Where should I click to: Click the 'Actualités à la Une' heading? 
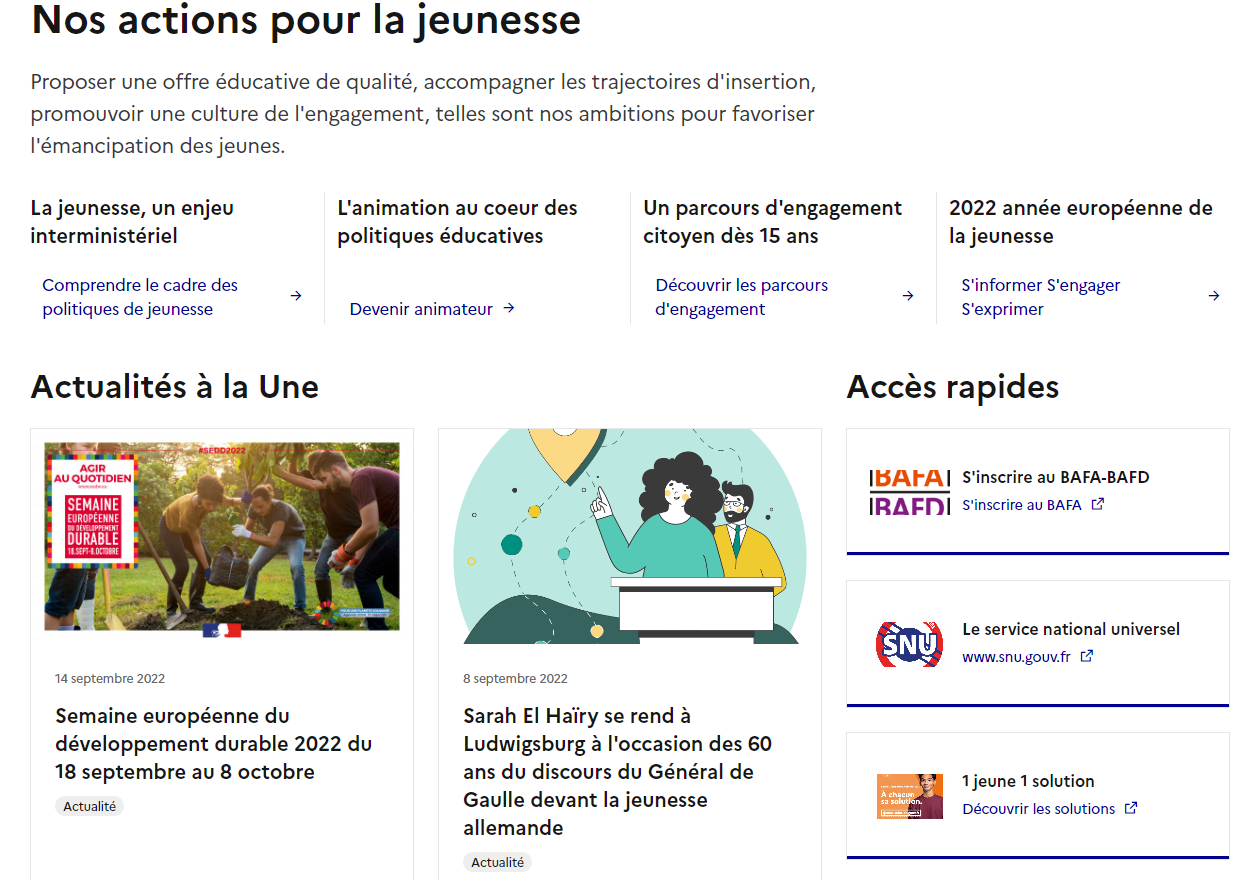click(175, 386)
